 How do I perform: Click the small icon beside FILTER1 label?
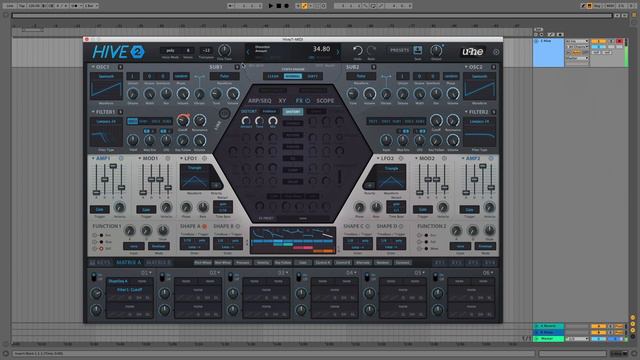pos(120,112)
